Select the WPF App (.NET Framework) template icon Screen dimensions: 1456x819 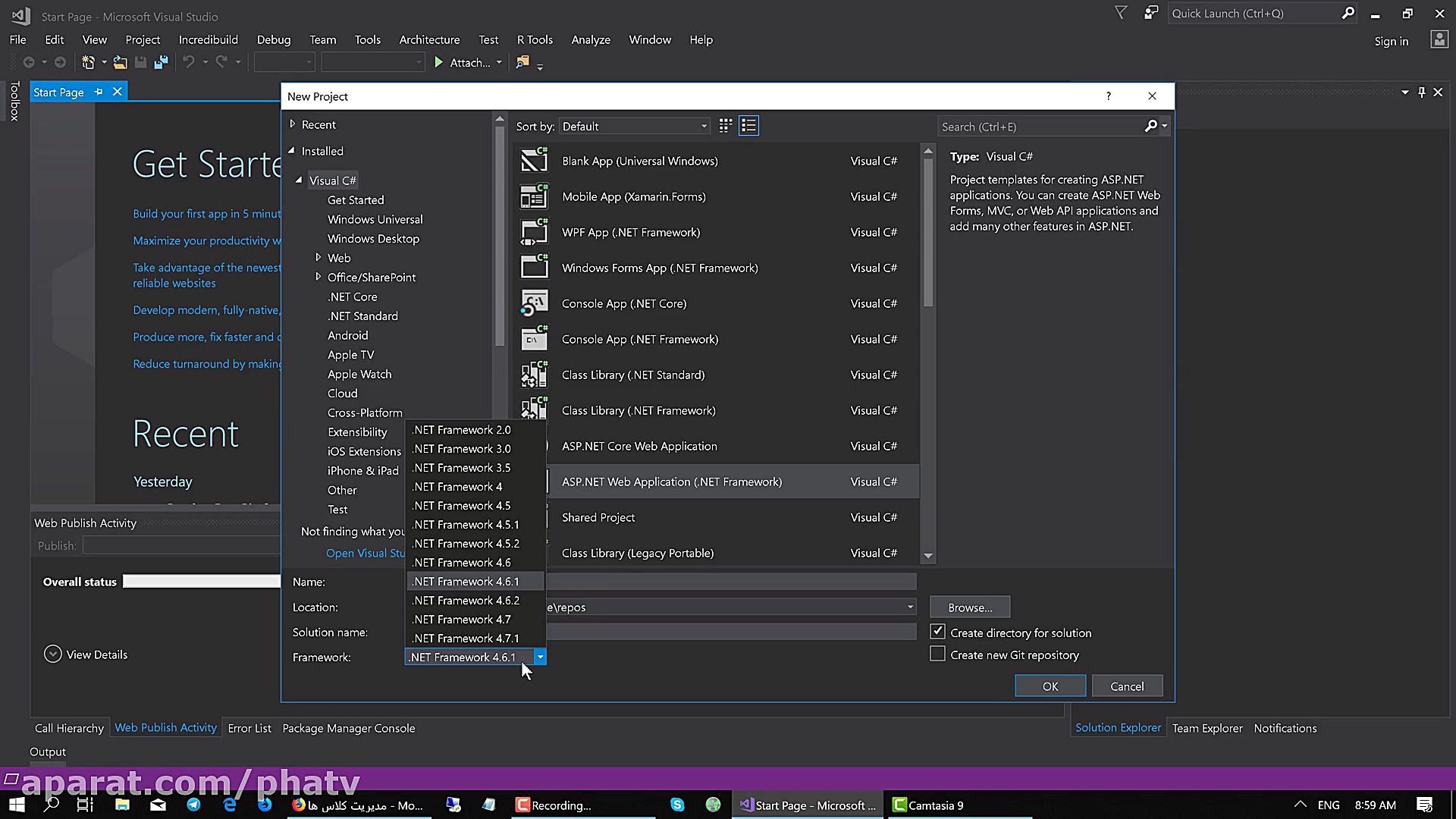[535, 232]
